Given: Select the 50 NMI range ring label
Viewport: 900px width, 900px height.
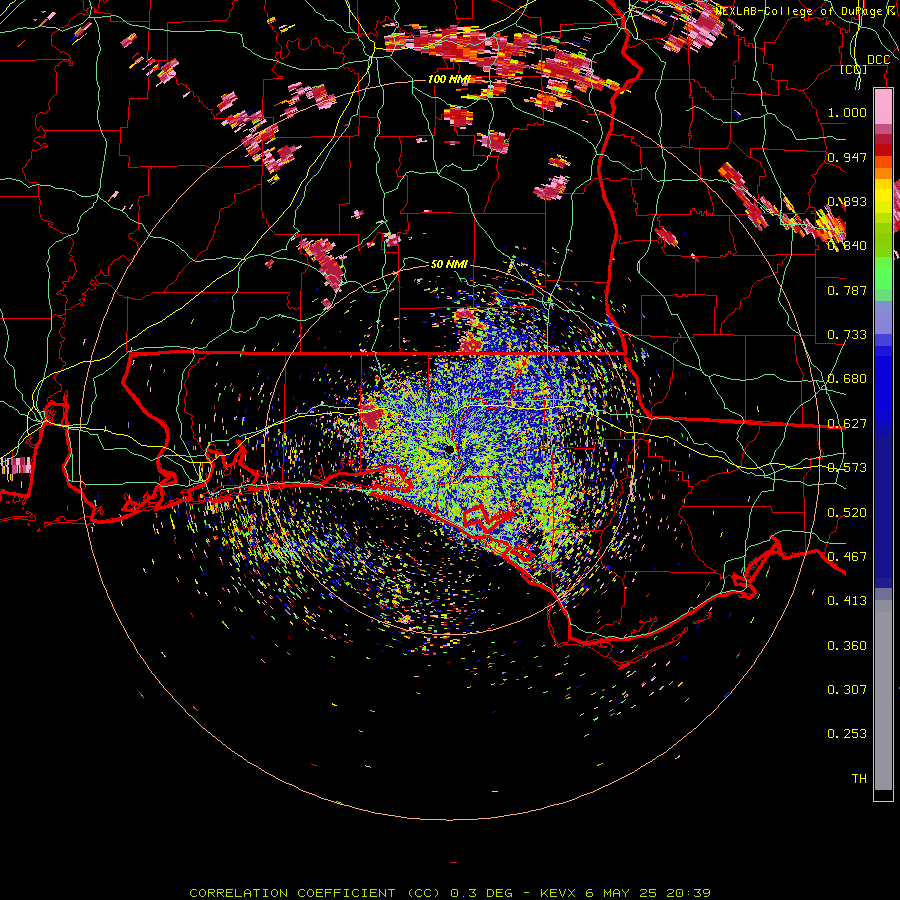Looking at the screenshot, I should 449,264.
